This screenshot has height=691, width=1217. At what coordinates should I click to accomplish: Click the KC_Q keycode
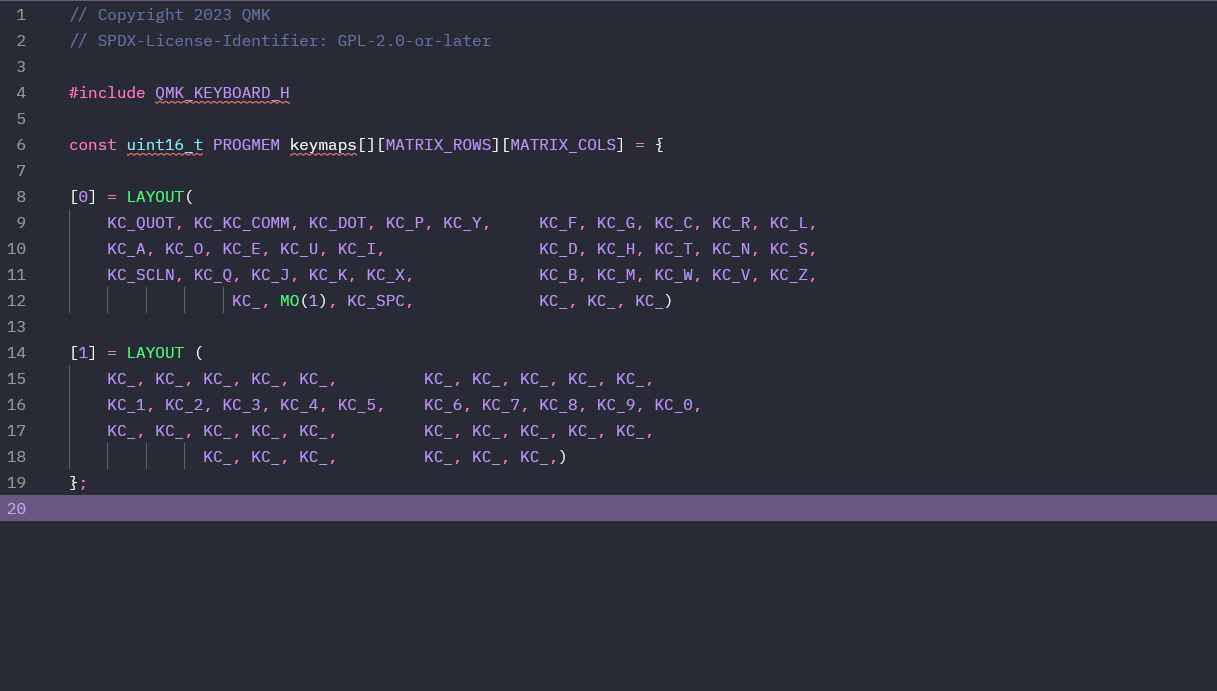click(x=213, y=275)
